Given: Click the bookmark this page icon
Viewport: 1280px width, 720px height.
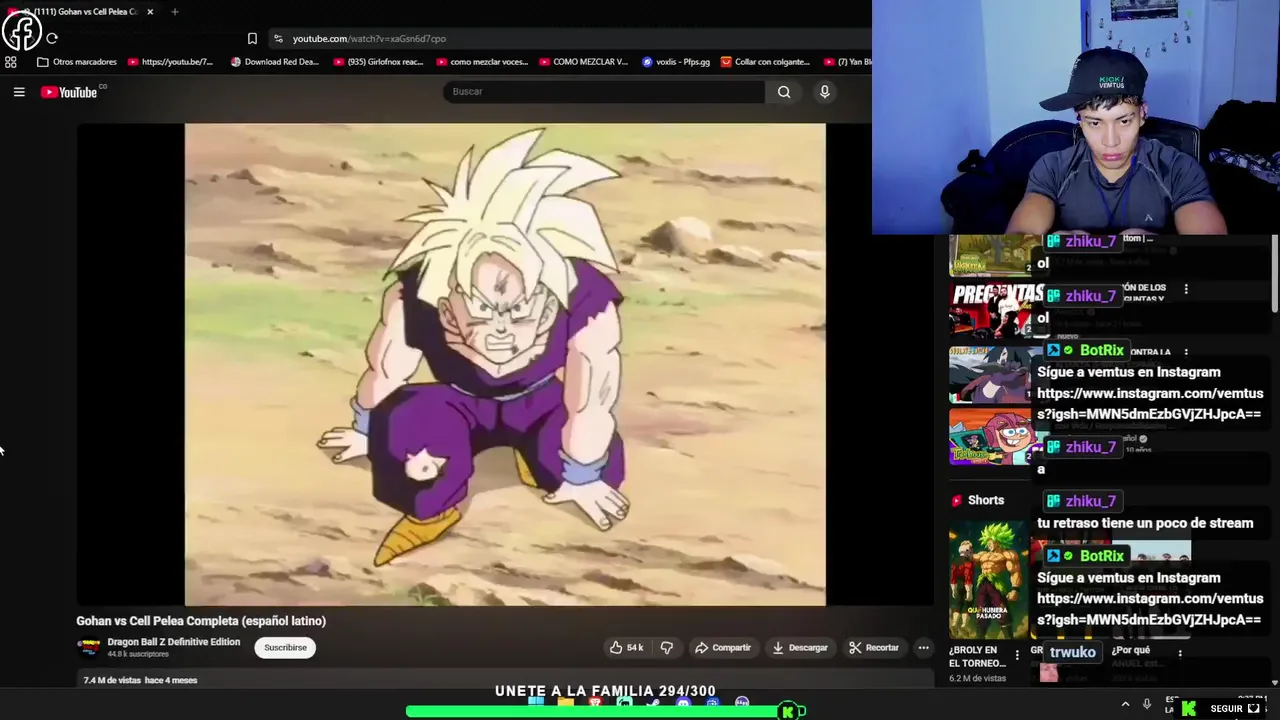Looking at the screenshot, I should point(252,38).
